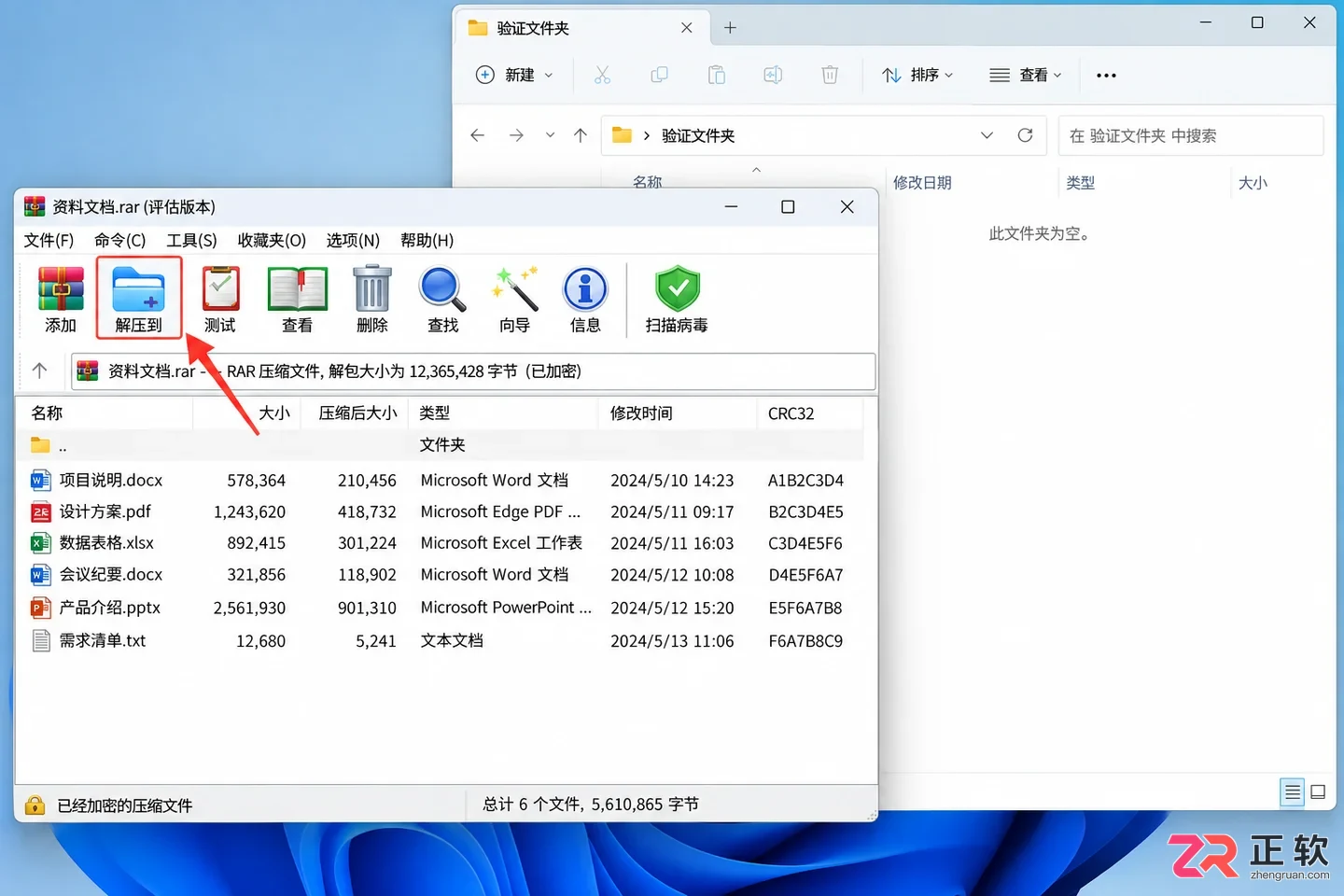Open the 排序 (Sort) dropdown
This screenshot has height=896, width=1344.
[917, 75]
